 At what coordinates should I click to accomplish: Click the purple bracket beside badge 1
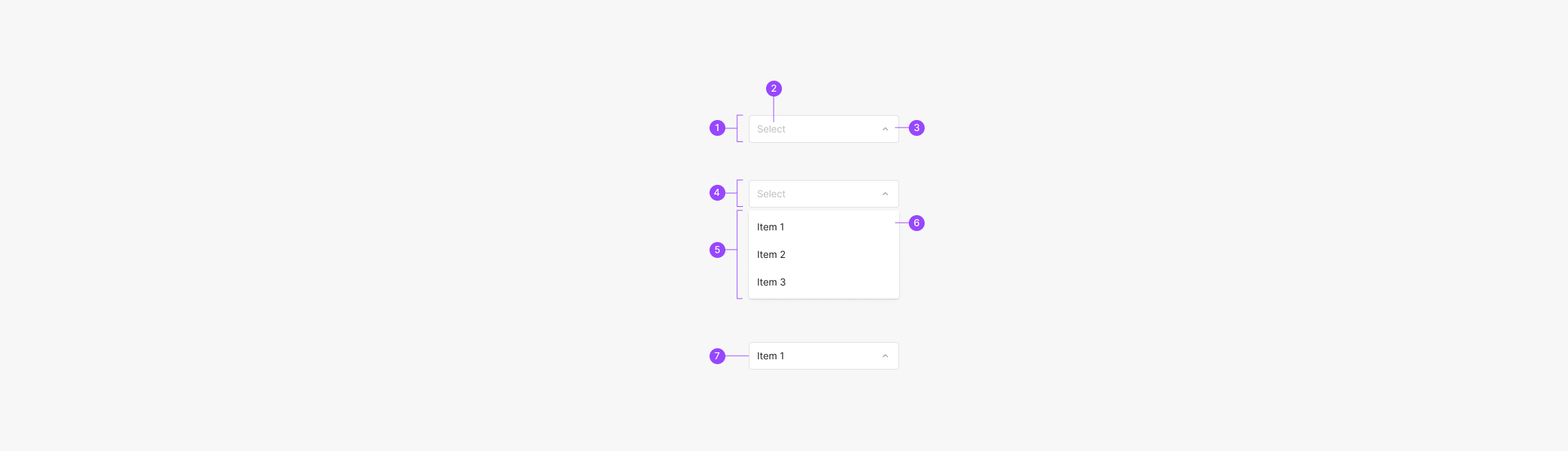coord(738,128)
